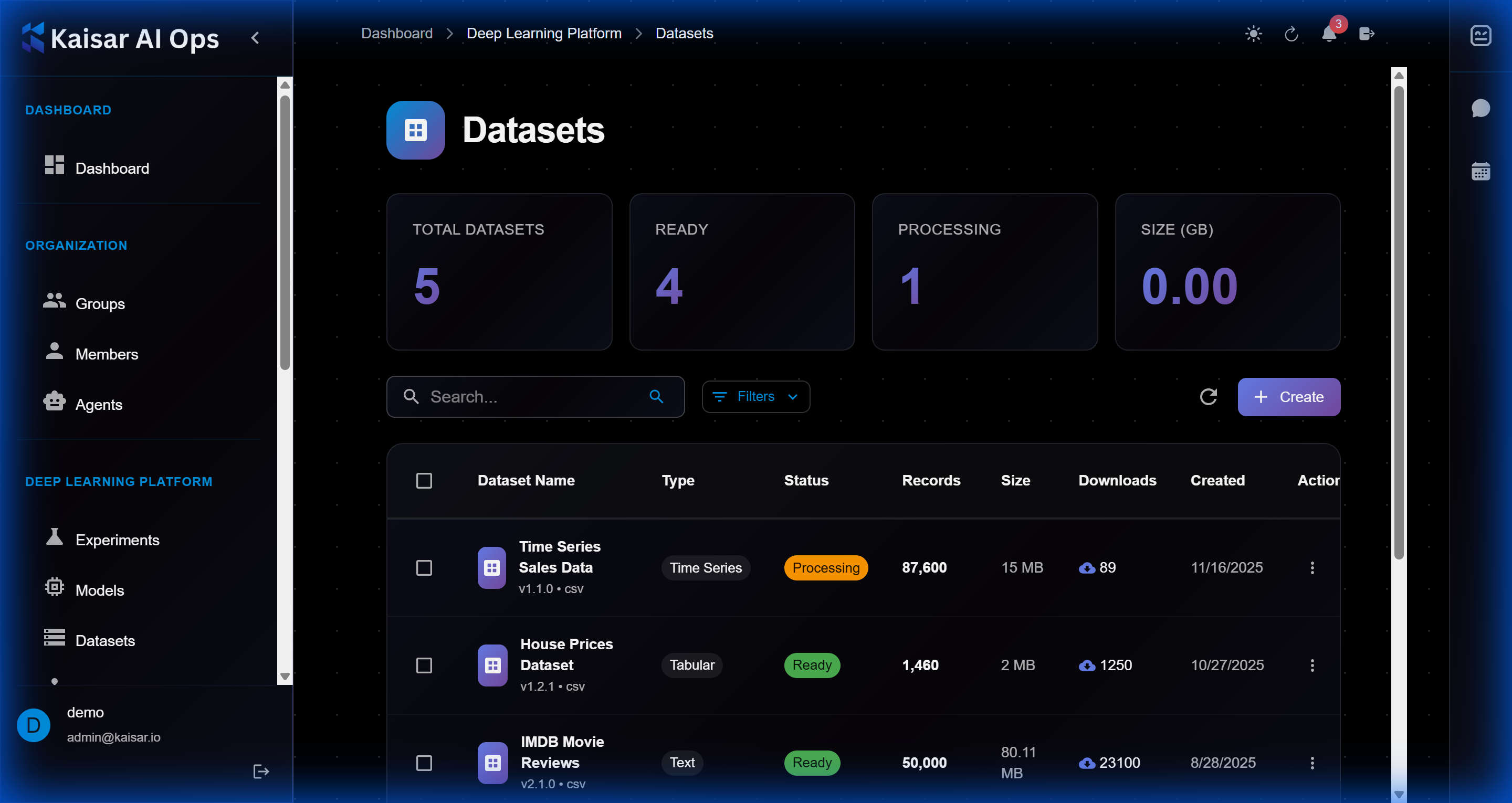Open notifications bell with 3 alerts
1512x803 pixels.
1329,35
